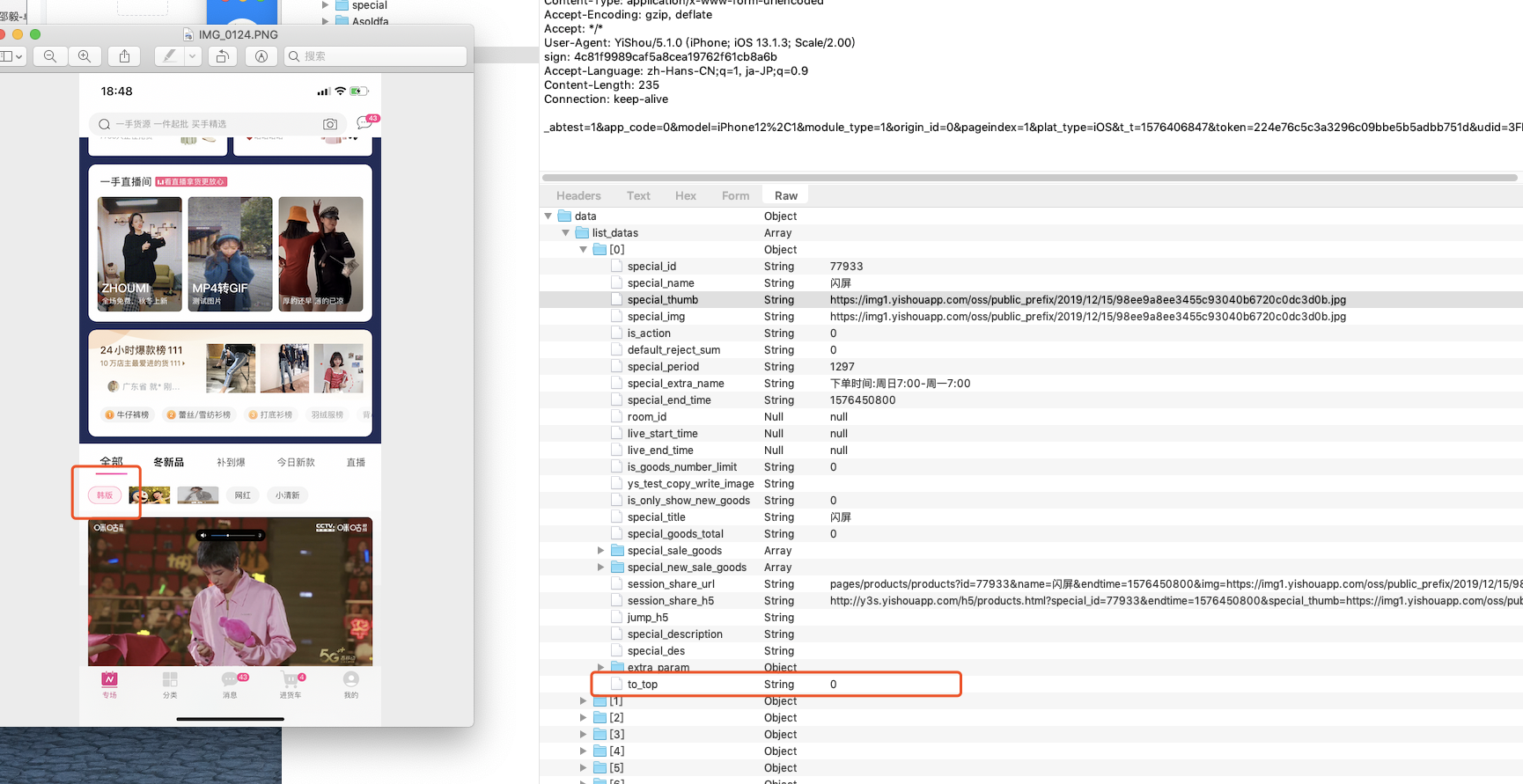
Task: Collapse the [0] object node
Action: tap(583, 250)
